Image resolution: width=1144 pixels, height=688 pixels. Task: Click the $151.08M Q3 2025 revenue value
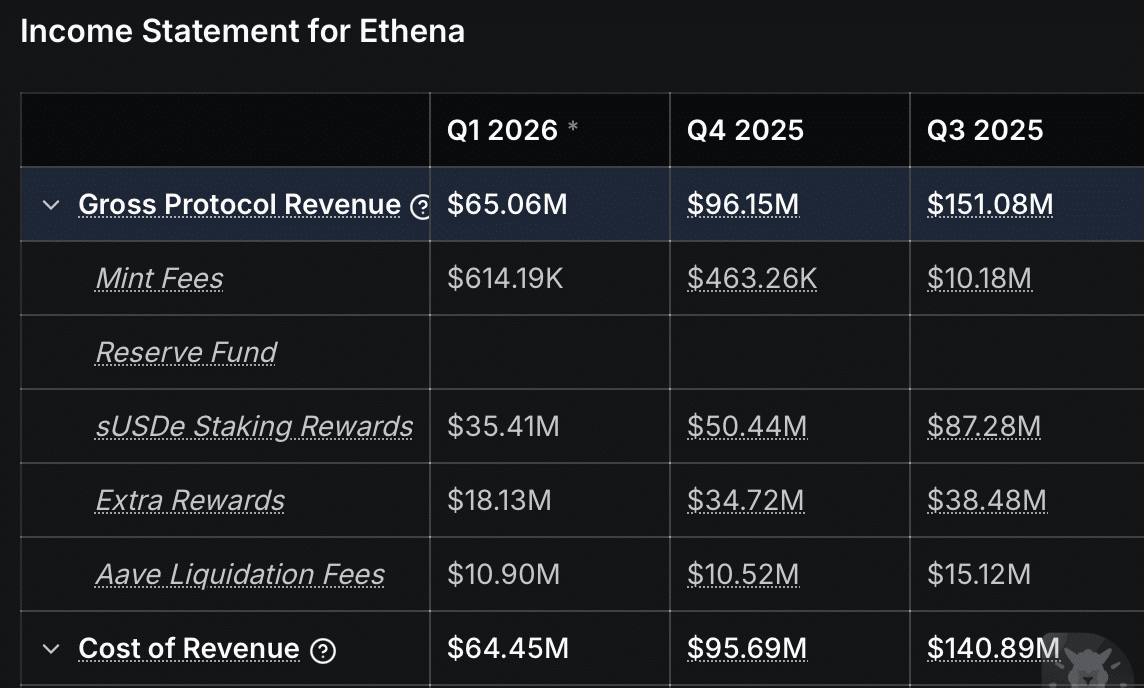pos(989,204)
